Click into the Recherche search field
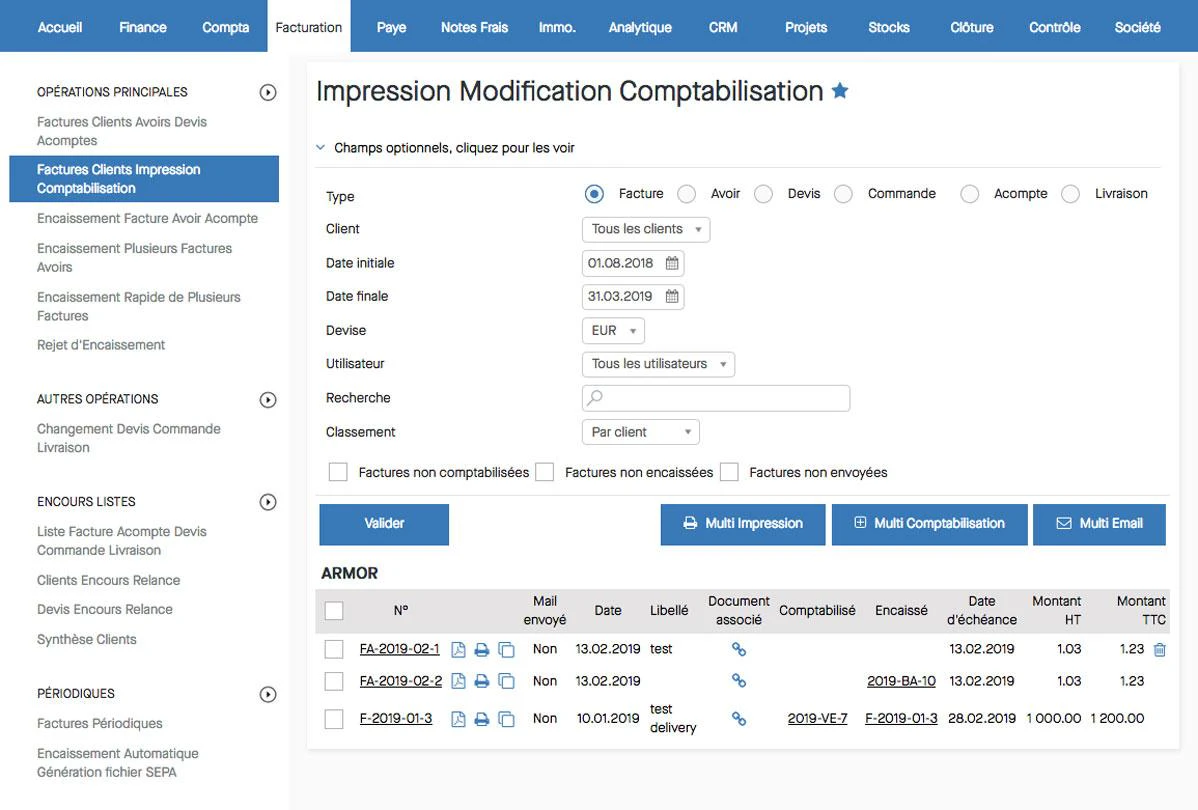Viewport: 1198px width, 810px height. (716, 398)
